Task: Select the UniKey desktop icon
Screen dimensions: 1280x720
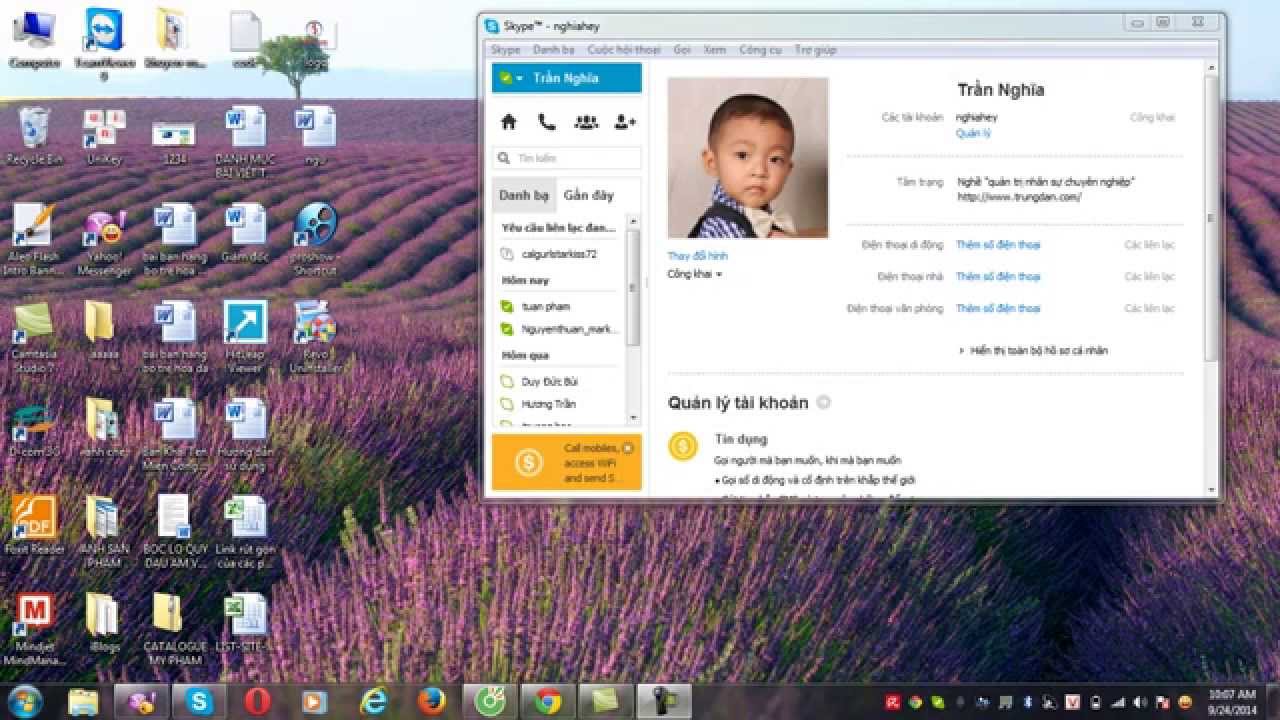Action: click(x=104, y=137)
